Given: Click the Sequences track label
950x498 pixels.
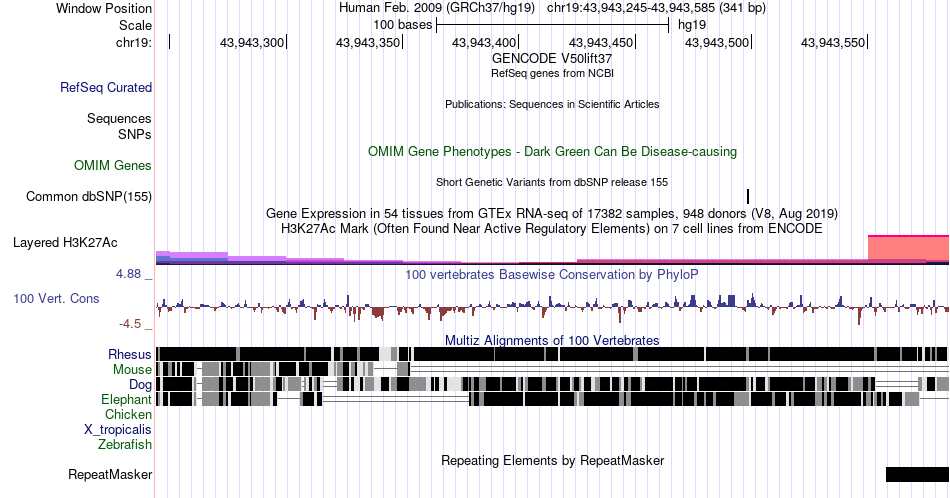Looking at the screenshot, I should (x=119, y=118).
